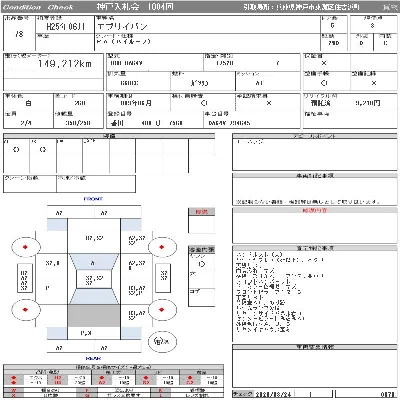Click the FRONT label above car diagram

pos(93,199)
